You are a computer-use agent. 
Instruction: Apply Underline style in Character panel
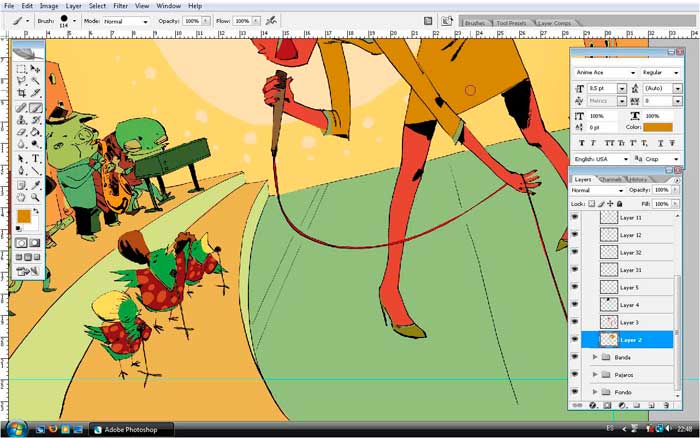tap(661, 142)
